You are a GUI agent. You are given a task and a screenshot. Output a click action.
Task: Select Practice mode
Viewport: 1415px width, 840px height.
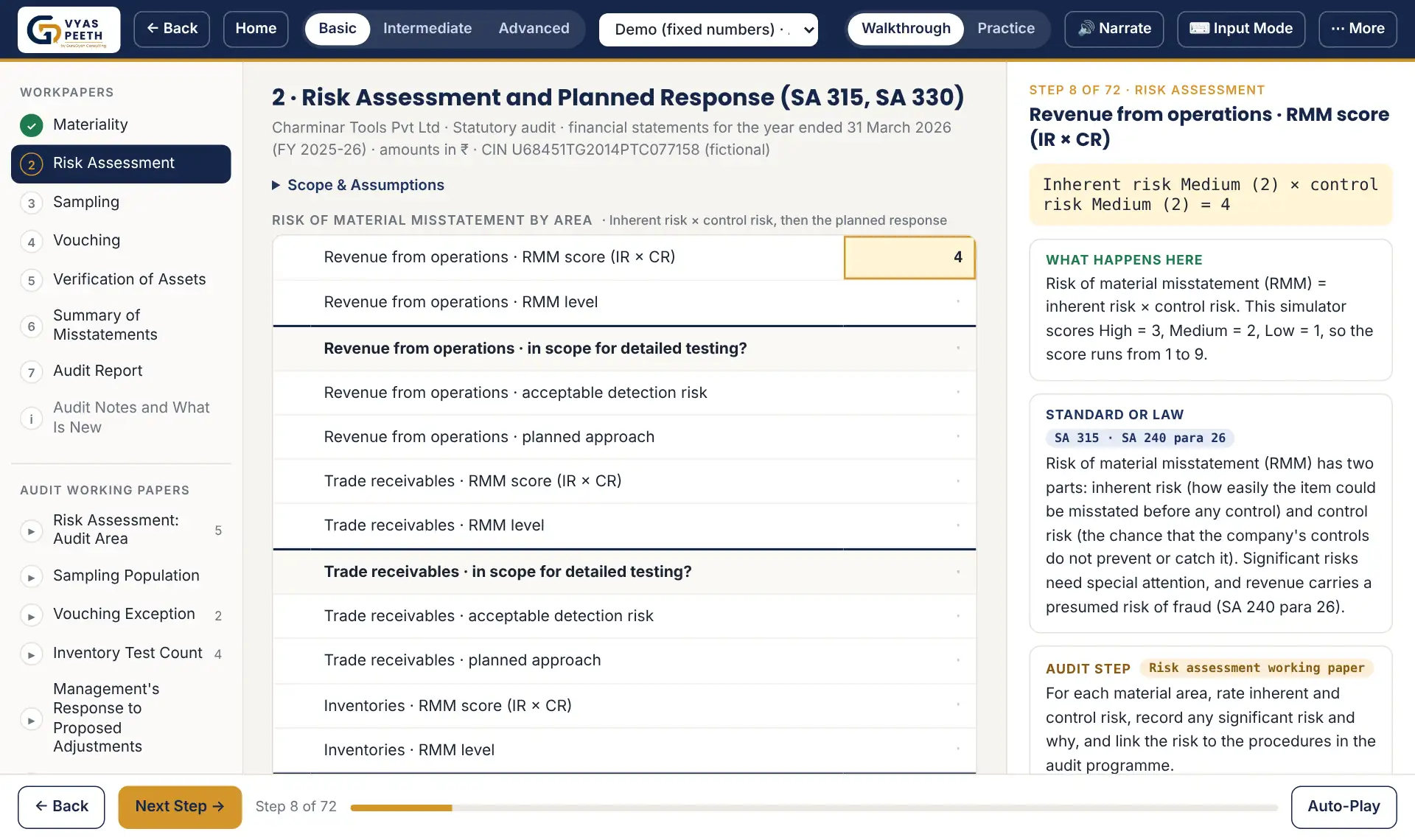click(1005, 29)
